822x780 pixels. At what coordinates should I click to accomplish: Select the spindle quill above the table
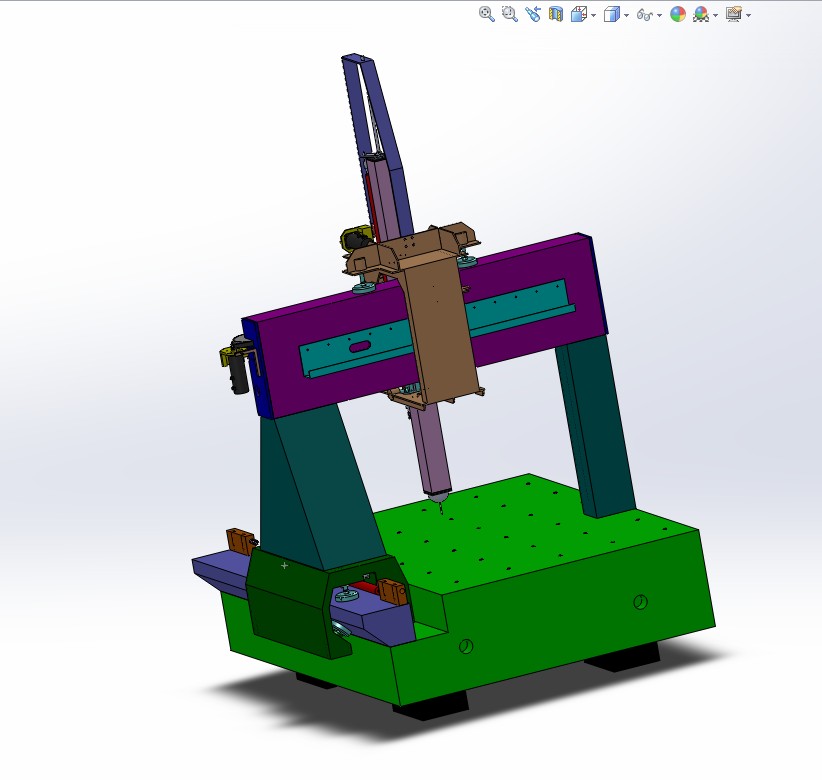pos(435,451)
